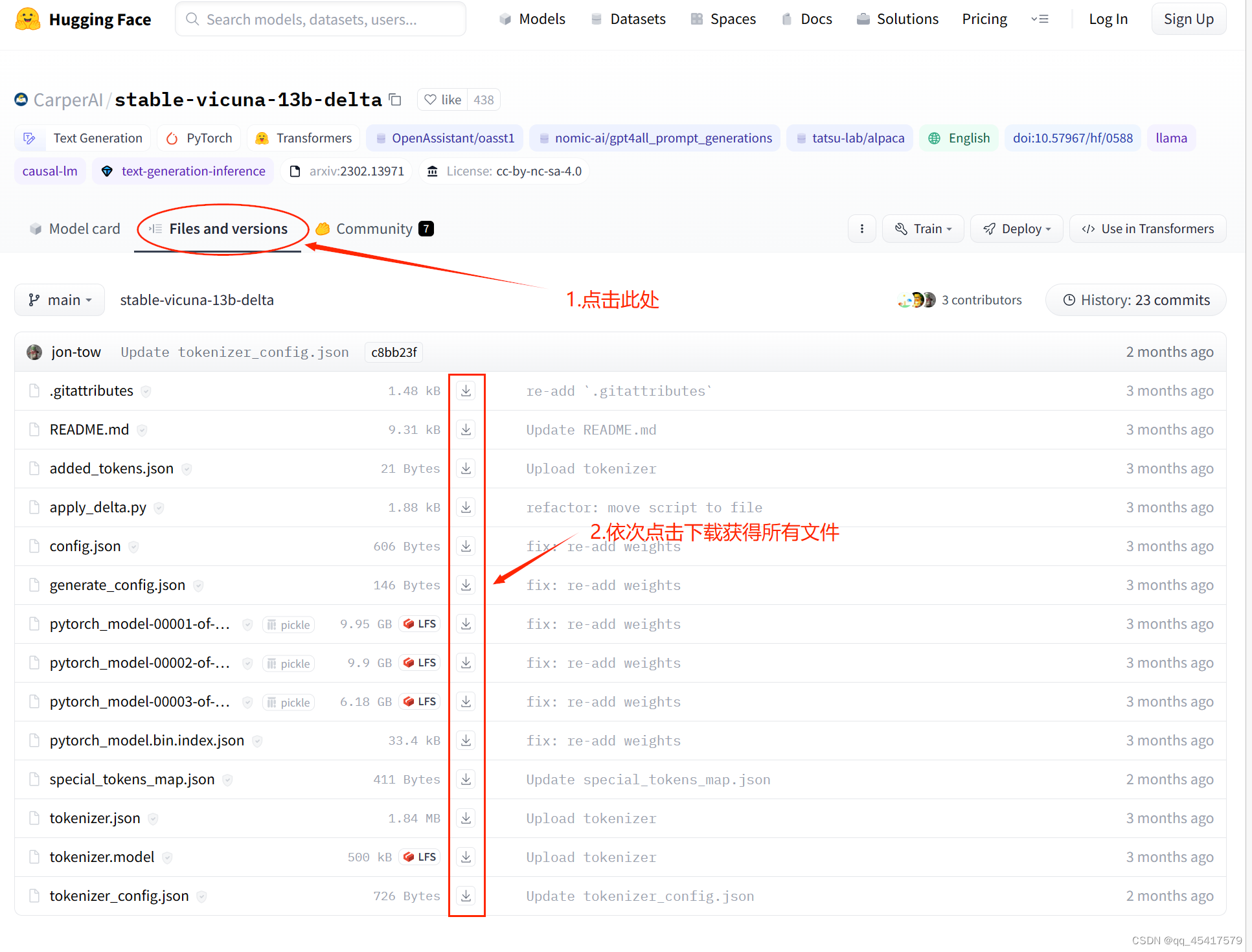Viewport: 1252px width, 952px height.
Task: Open the main branch selector
Action: coord(59,299)
